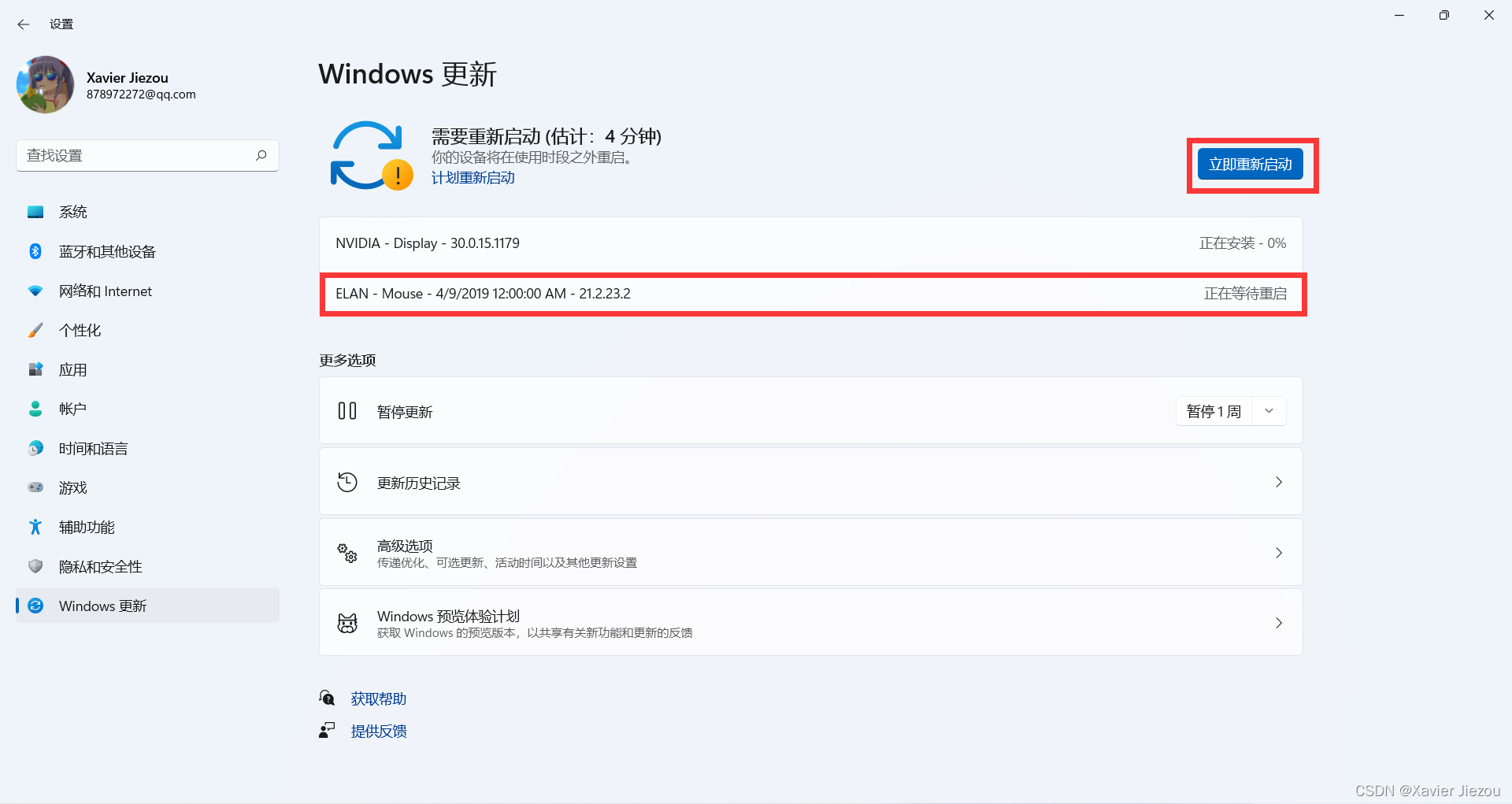Click the 应用 apps icon
The width and height of the screenshot is (1512, 804).
pyautogui.click(x=35, y=369)
